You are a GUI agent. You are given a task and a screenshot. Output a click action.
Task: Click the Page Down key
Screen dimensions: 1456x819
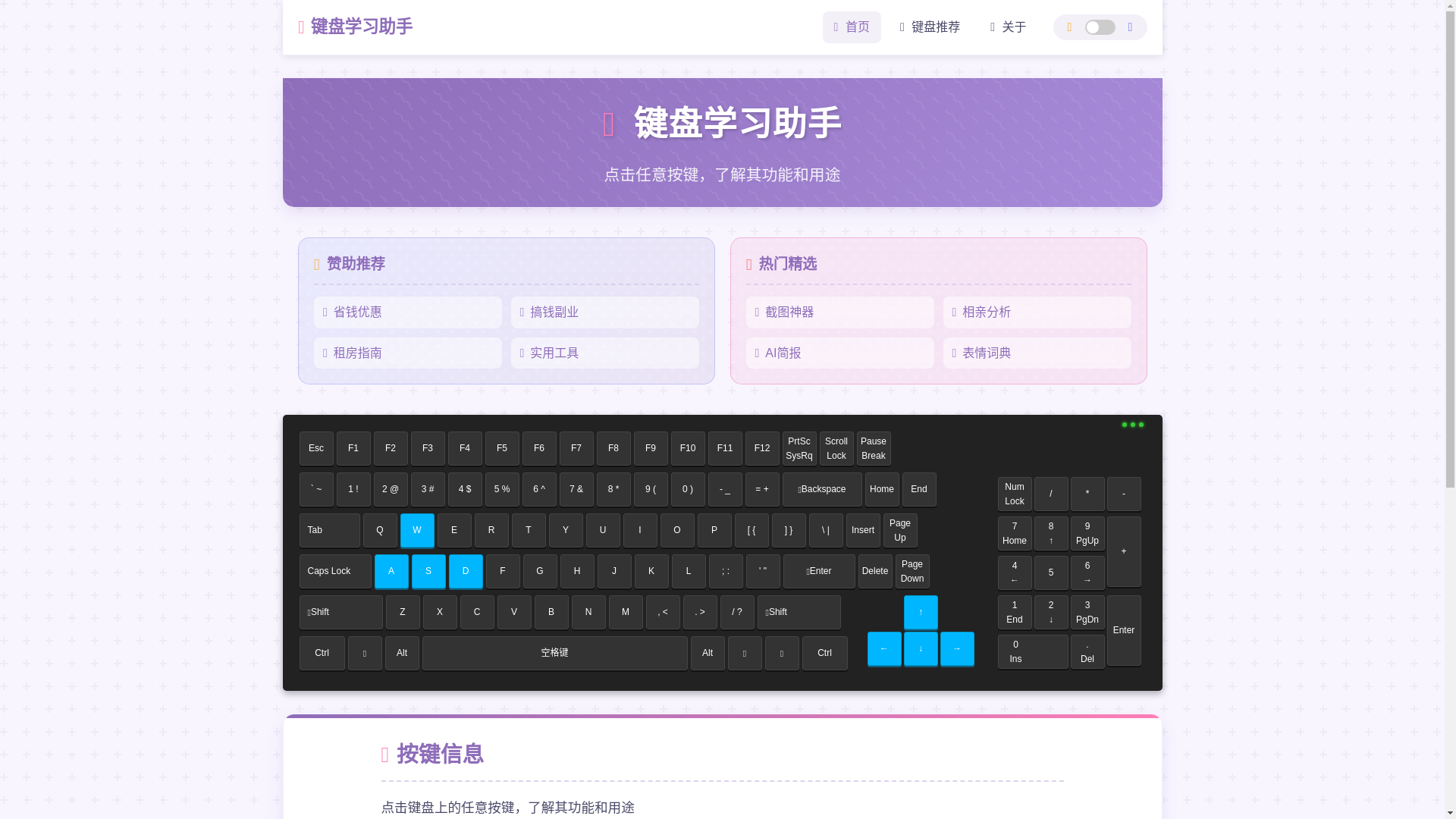coord(912,571)
